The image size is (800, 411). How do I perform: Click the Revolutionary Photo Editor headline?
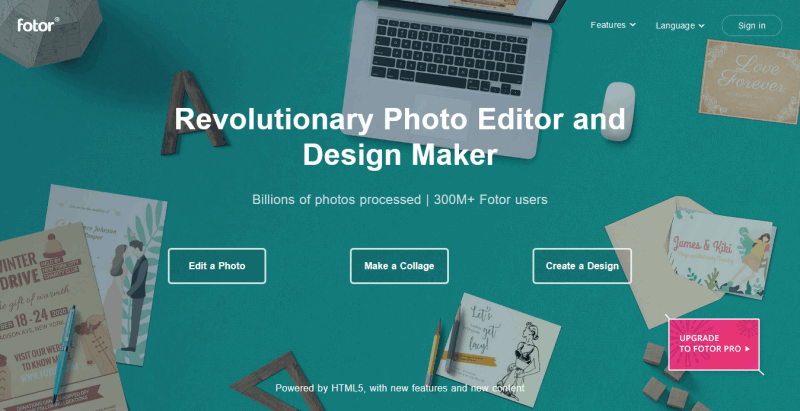400,137
